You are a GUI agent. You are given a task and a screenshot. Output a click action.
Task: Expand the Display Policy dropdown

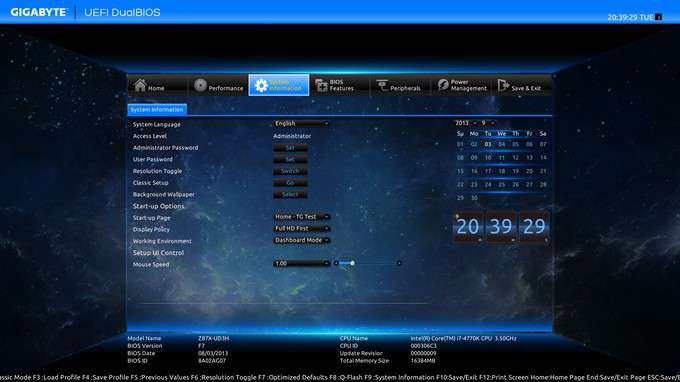point(301,229)
